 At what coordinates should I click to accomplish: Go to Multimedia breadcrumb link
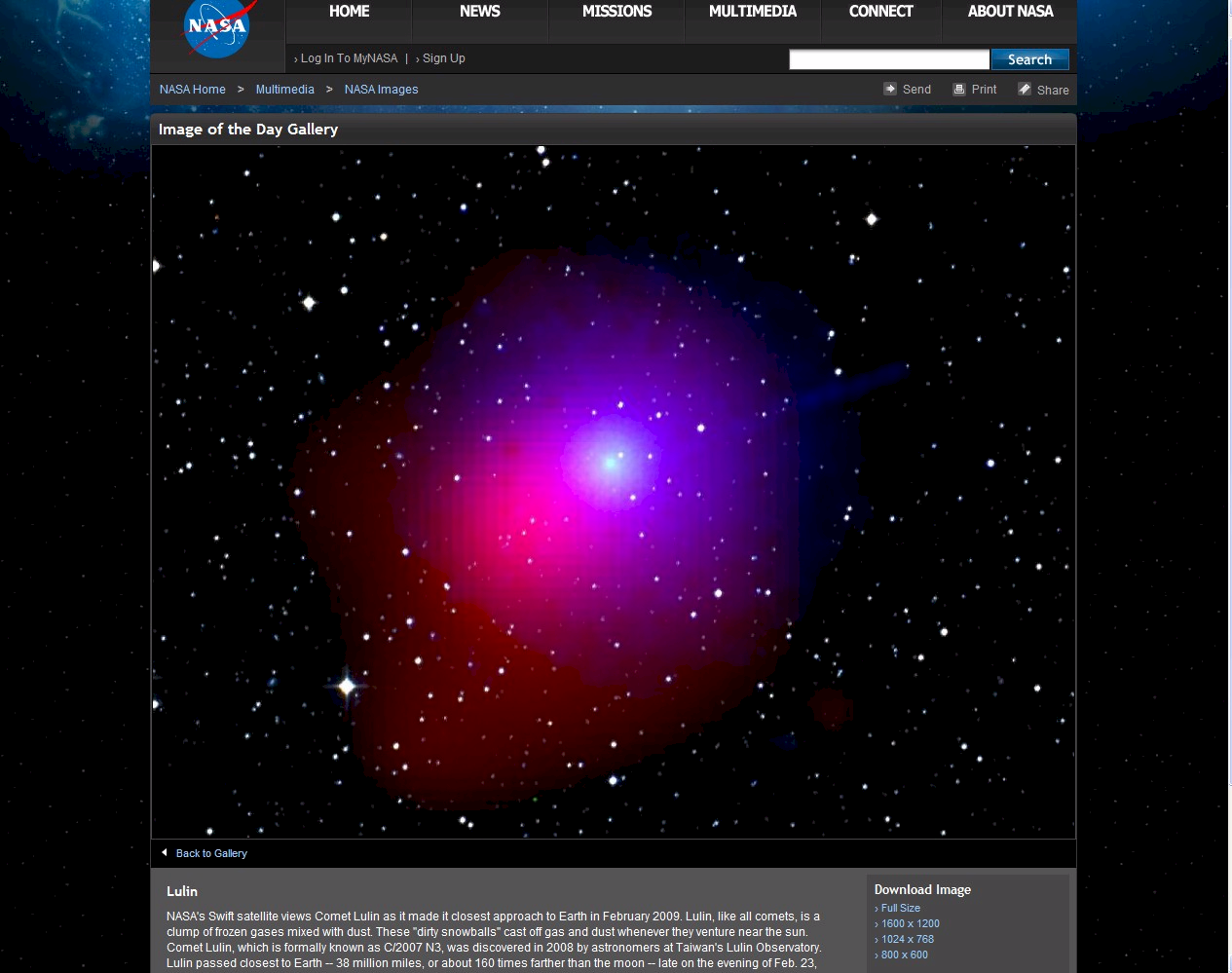pyautogui.click(x=285, y=90)
